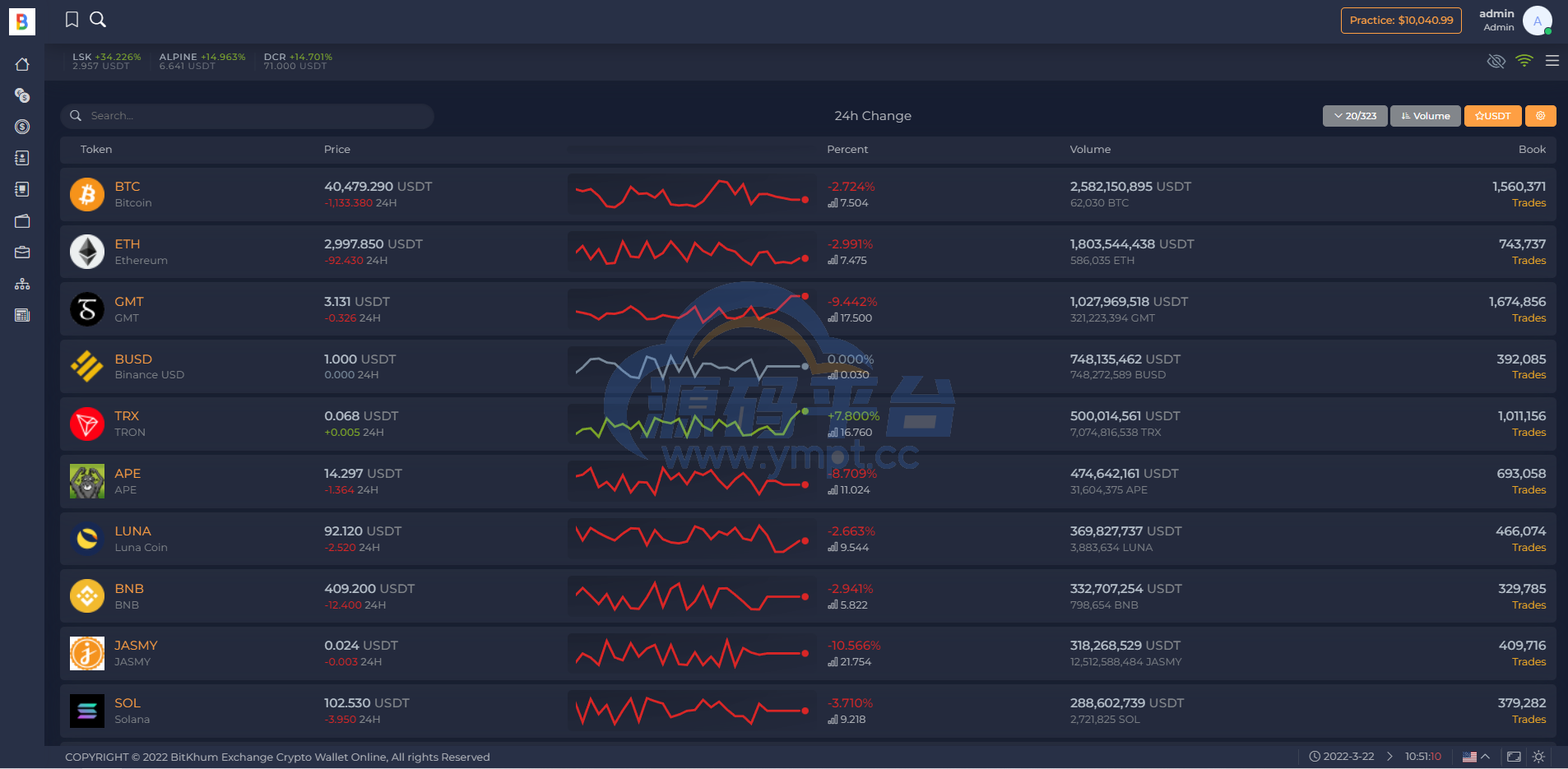Open the hamburger menu icon
The height and width of the screenshot is (769, 1568).
click(1552, 61)
